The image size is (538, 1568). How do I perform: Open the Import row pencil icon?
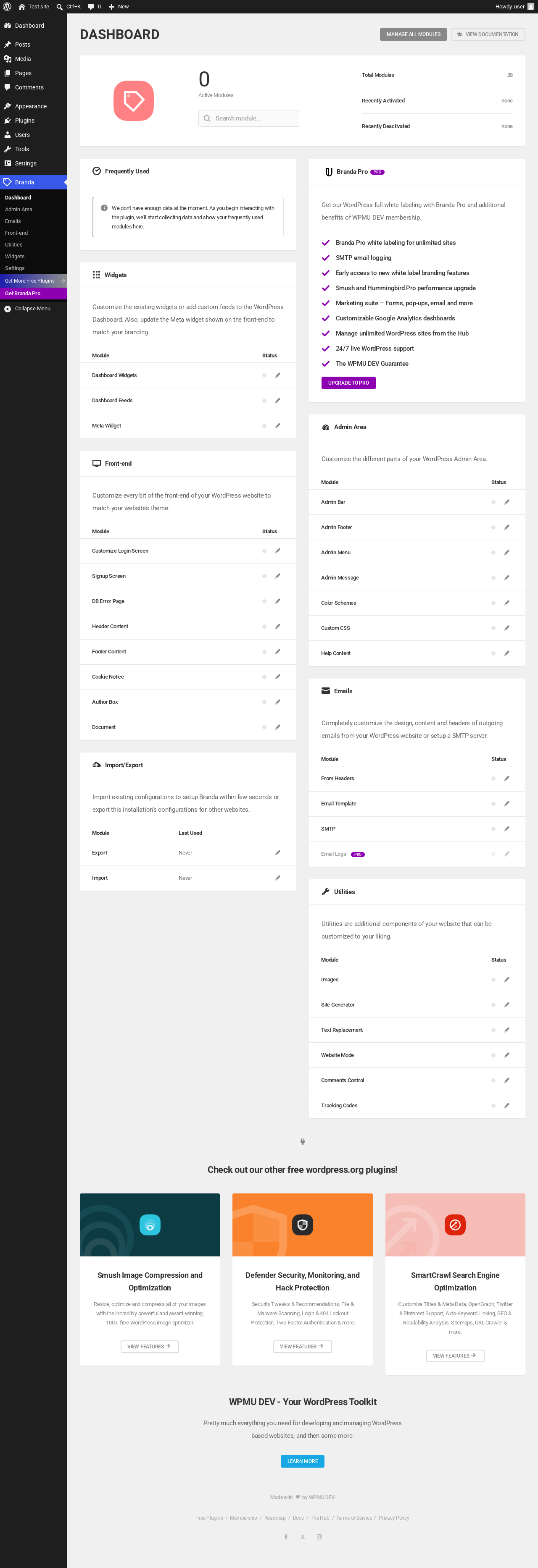coord(278,878)
